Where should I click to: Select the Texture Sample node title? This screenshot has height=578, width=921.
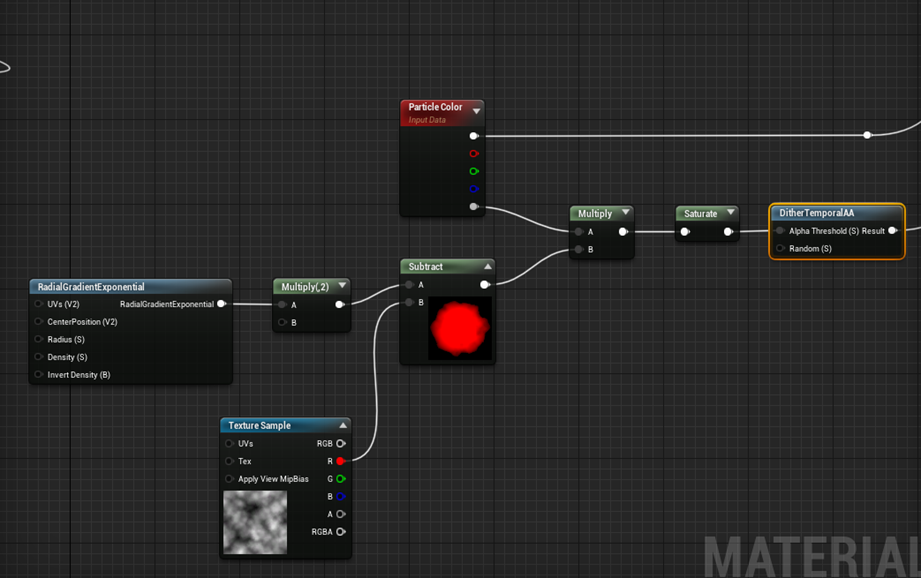[259, 425]
